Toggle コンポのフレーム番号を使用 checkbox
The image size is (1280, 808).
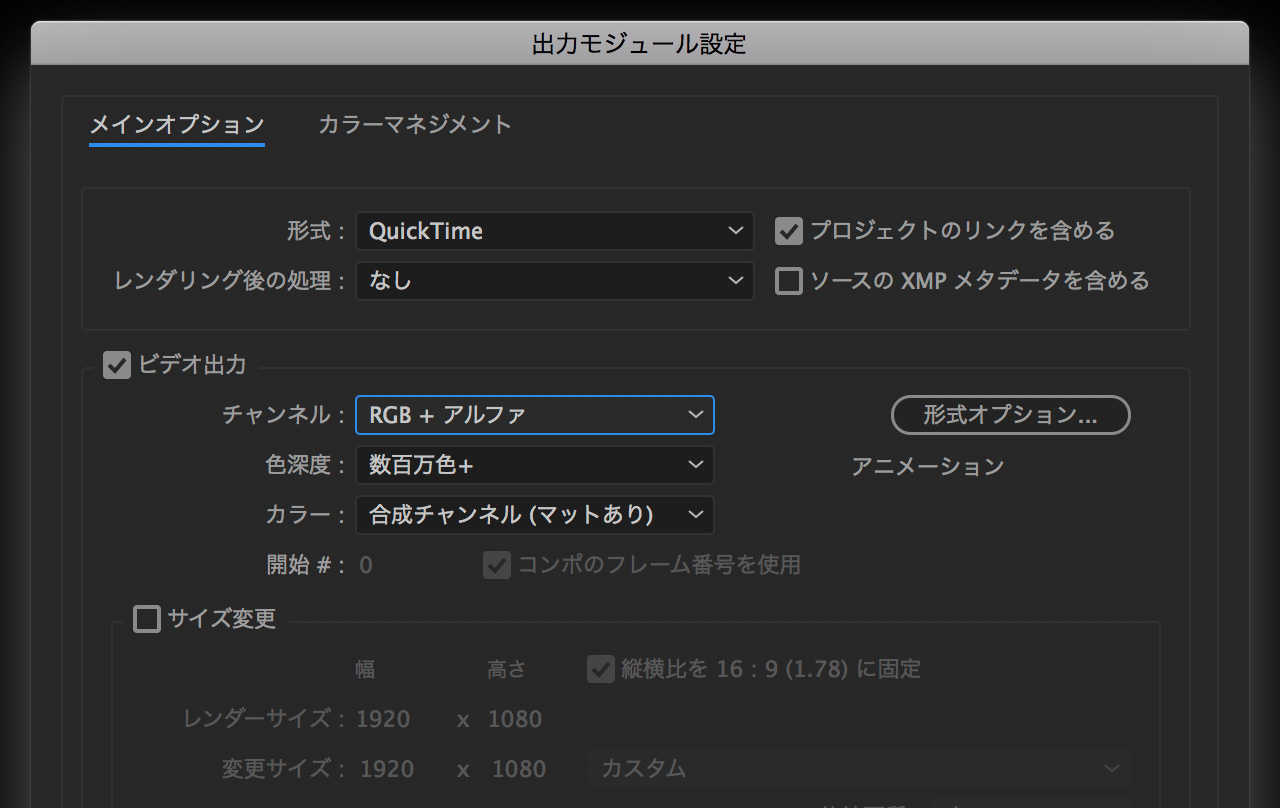tap(497, 565)
